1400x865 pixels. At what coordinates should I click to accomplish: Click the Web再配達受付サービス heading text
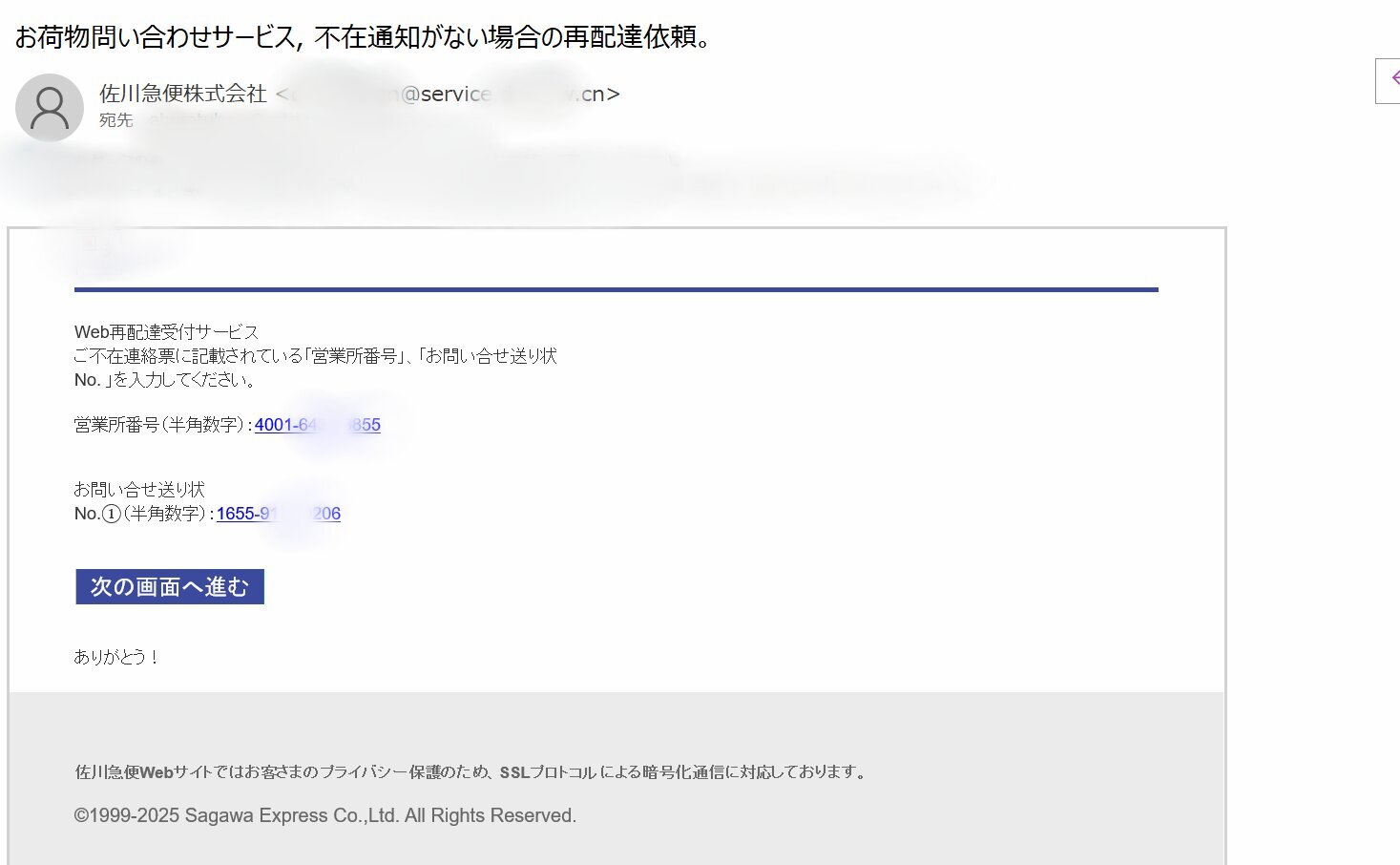point(167,332)
